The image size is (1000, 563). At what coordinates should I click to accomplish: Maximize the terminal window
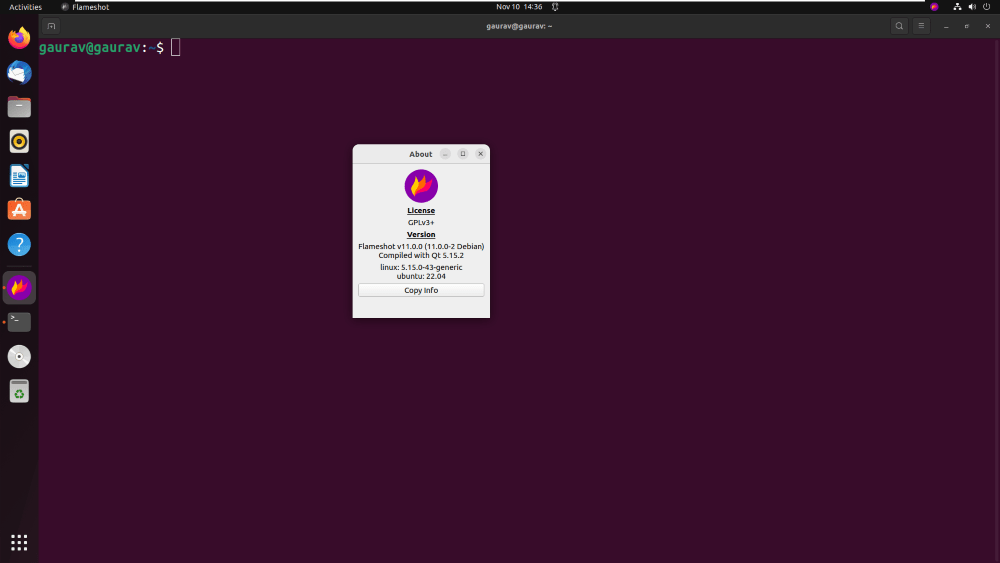(967, 26)
